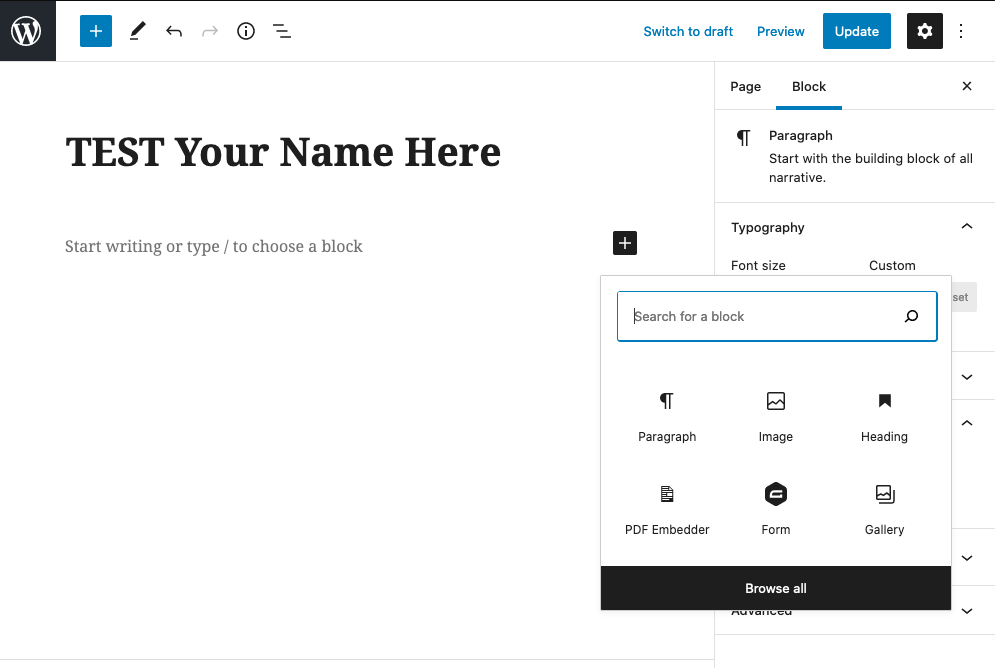Click Switch to draft
The height and width of the screenshot is (668, 995).
pyautogui.click(x=688, y=31)
